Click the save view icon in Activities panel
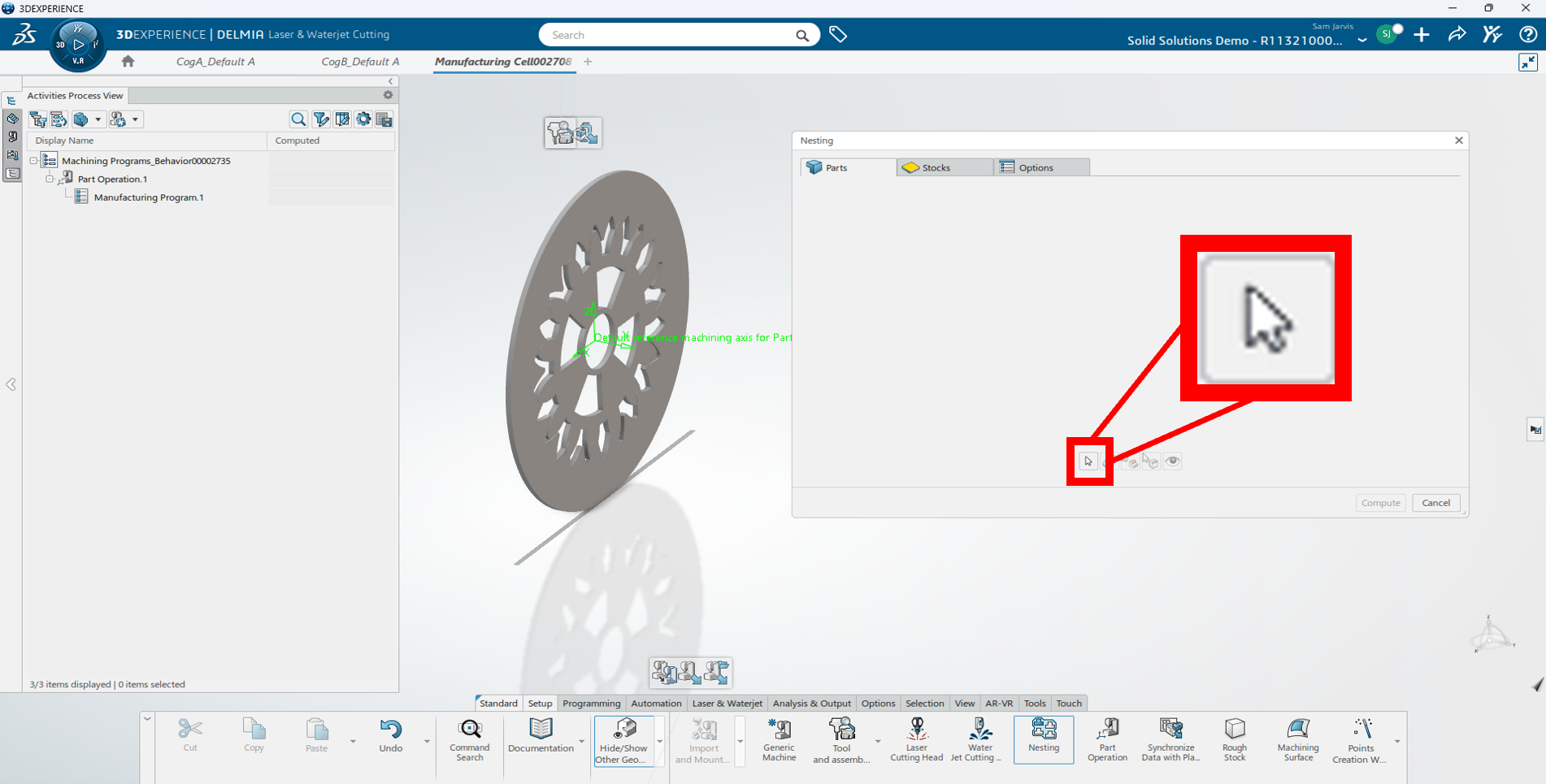1546x784 pixels. [384, 119]
